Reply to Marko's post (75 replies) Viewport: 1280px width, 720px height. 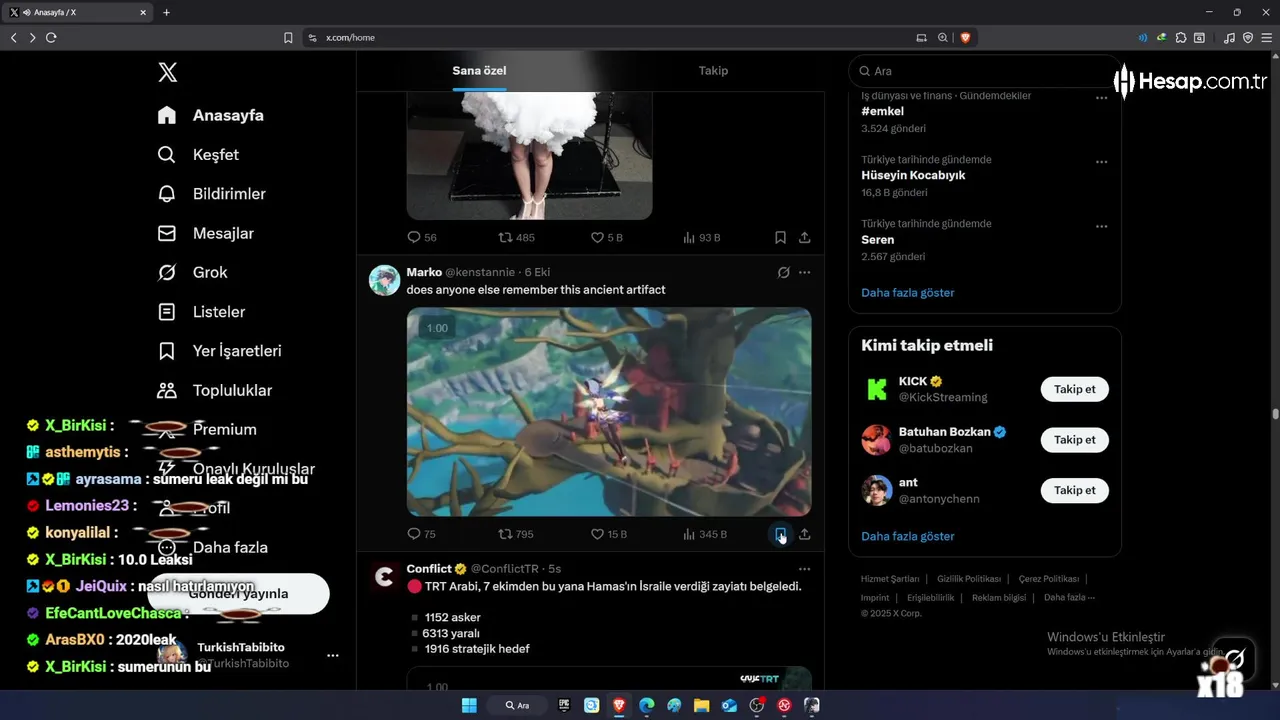click(421, 534)
